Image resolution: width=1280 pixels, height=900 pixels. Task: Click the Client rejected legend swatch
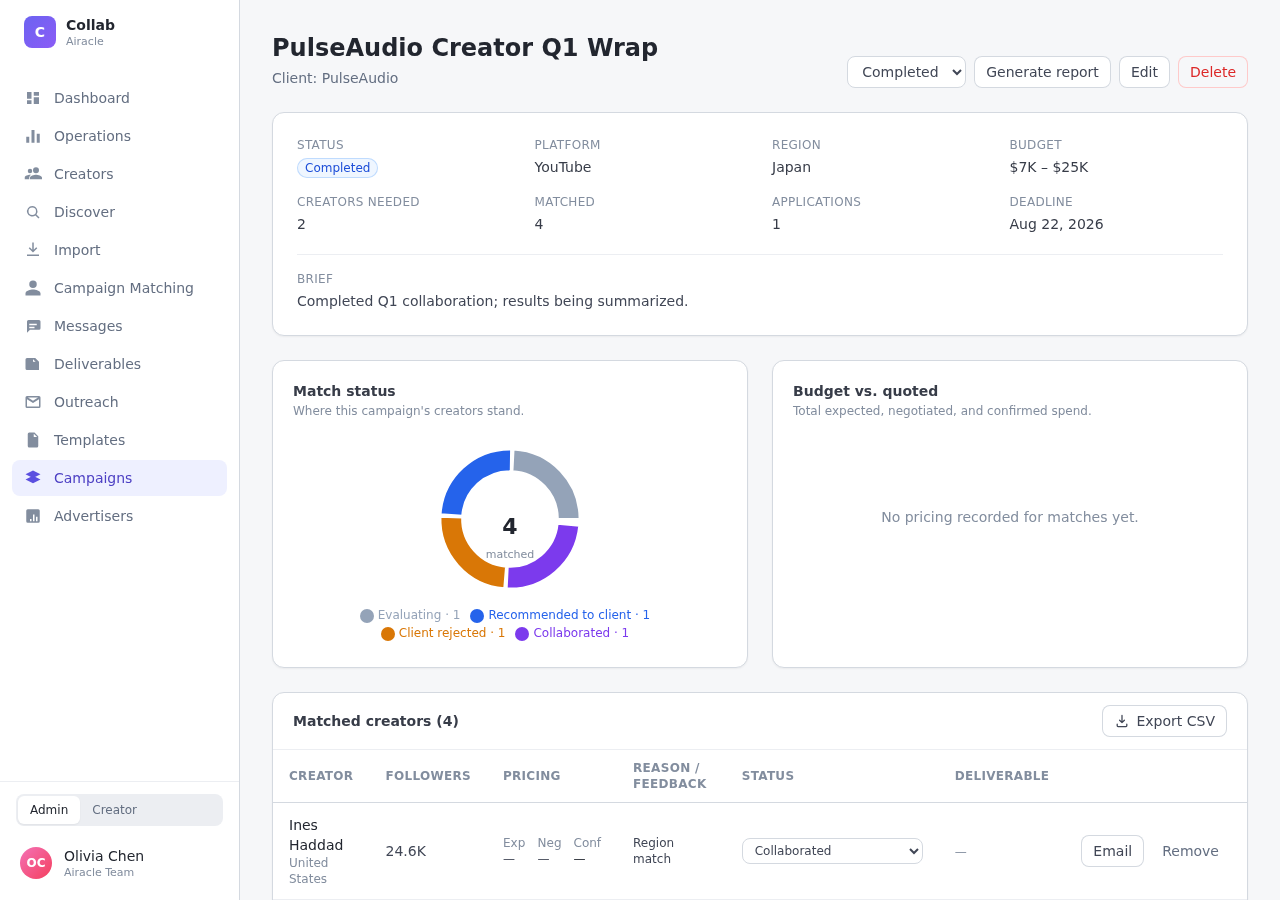(388, 634)
